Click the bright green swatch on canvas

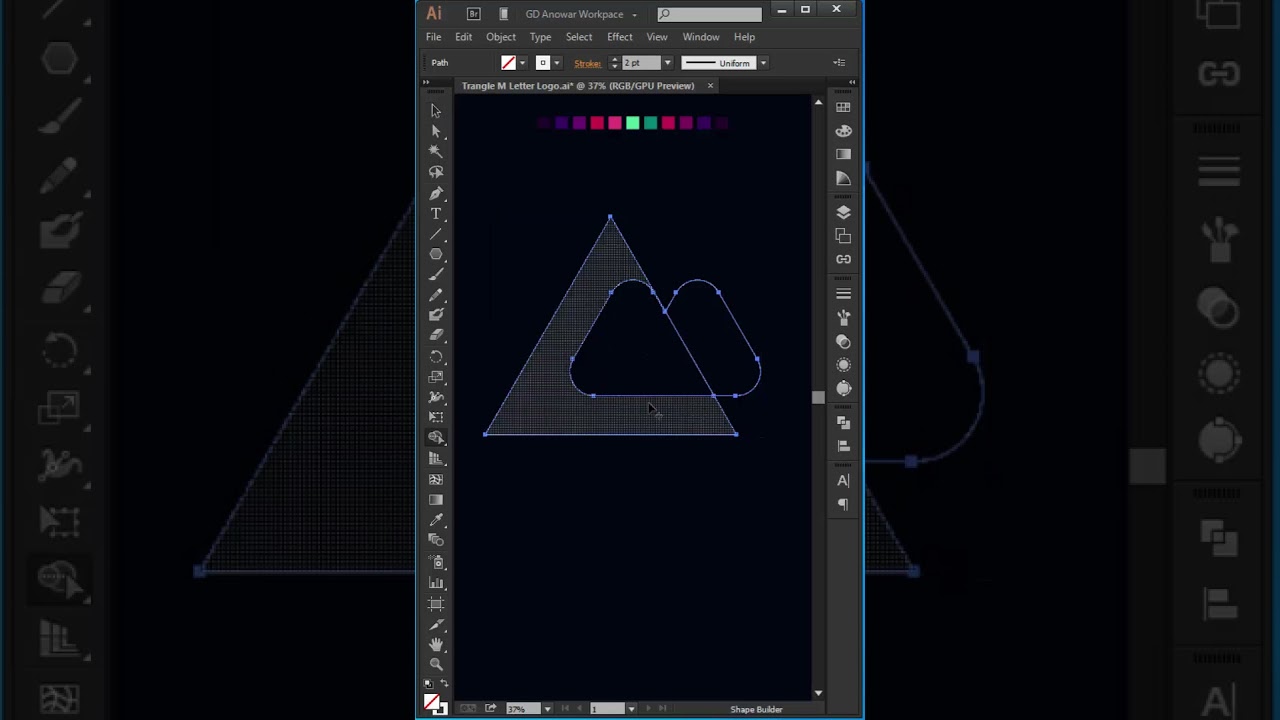[x=632, y=123]
